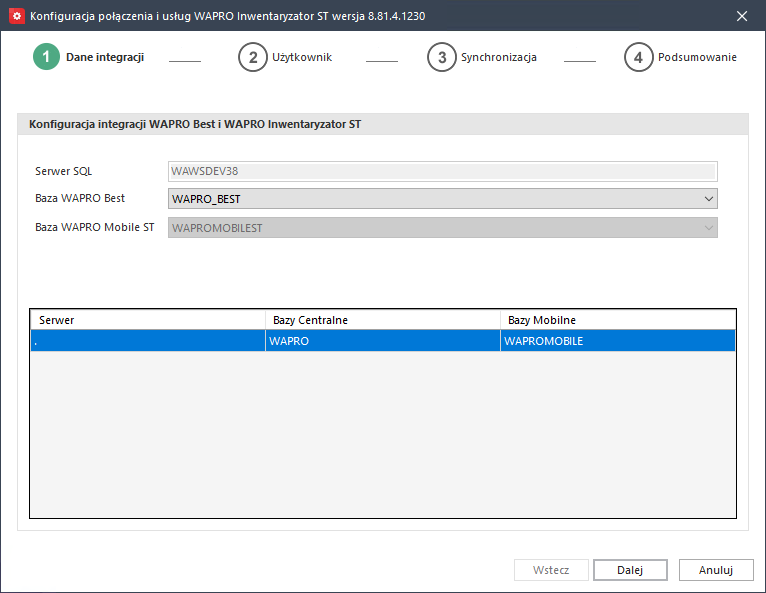766x593 pixels.
Task: Close the configuration window
Action: tap(742, 16)
